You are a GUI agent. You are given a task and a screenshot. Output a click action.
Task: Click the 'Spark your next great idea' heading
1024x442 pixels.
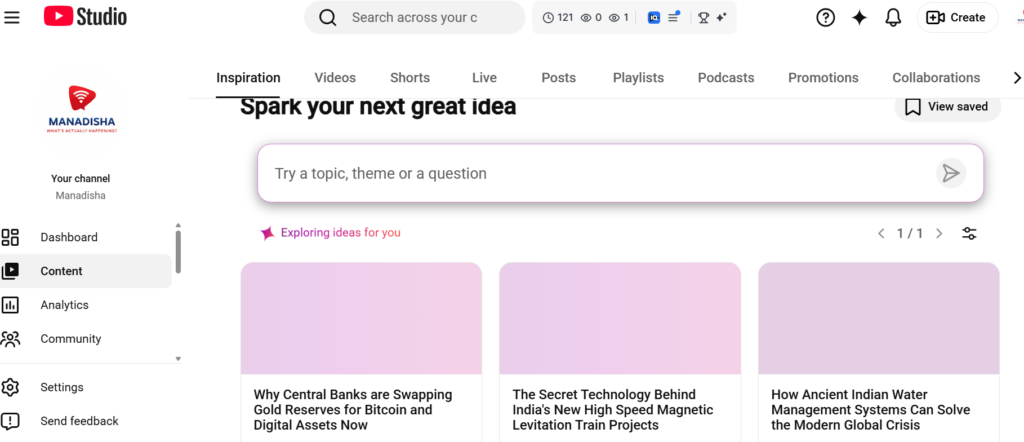tap(378, 106)
